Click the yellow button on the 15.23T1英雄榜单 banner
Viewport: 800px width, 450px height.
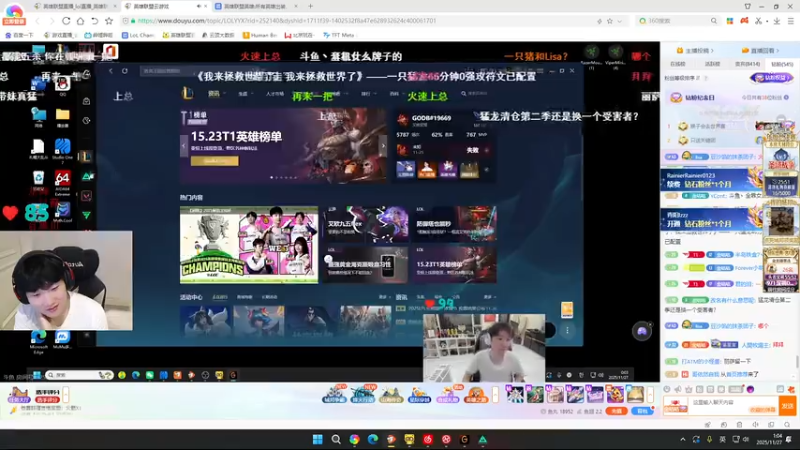214,161
